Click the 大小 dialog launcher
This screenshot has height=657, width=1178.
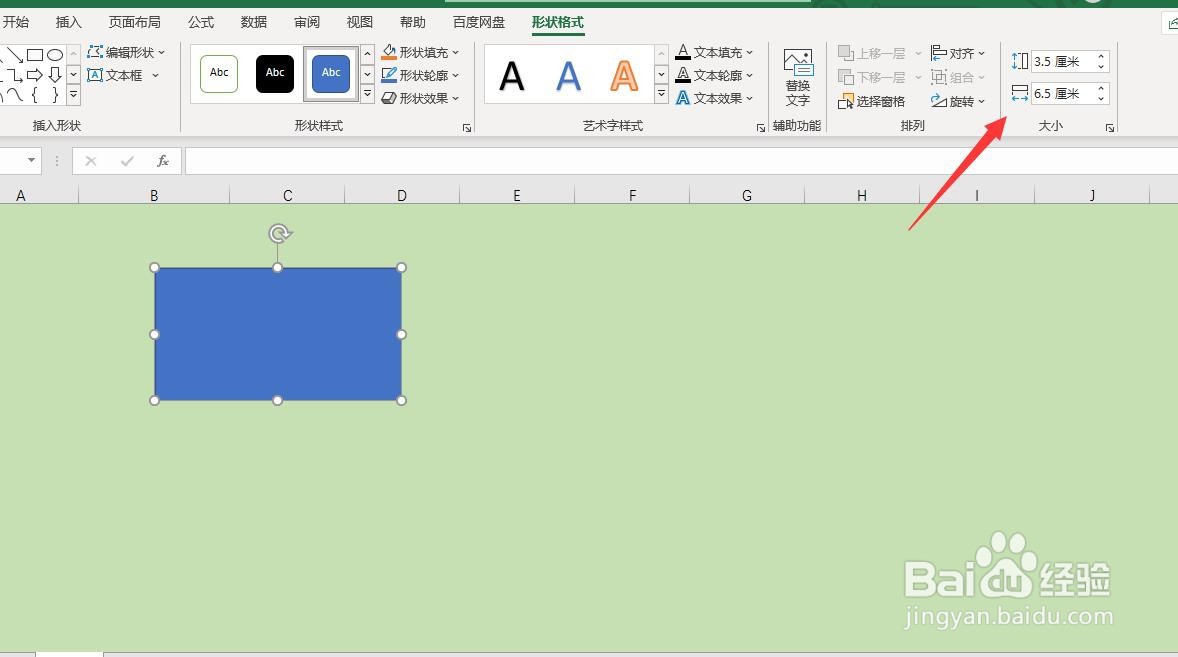point(1109,127)
